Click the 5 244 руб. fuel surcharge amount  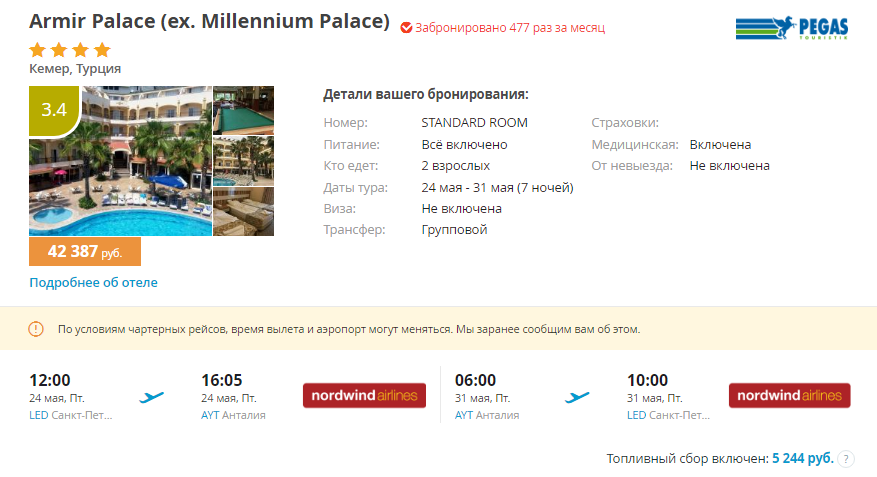(x=802, y=458)
